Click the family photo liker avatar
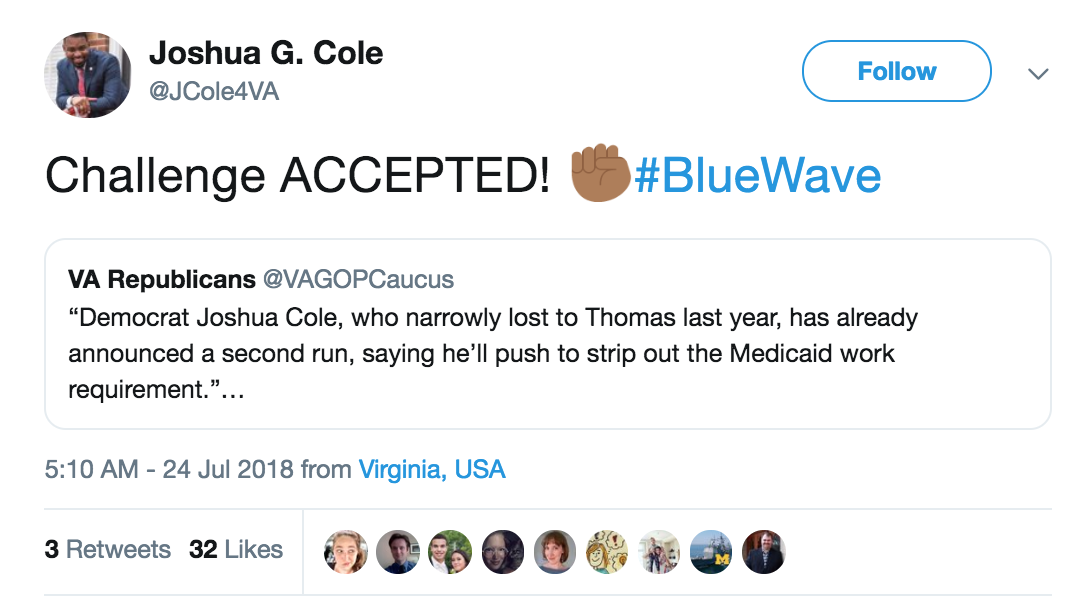This screenshot has width=1090, height=602. [659, 551]
